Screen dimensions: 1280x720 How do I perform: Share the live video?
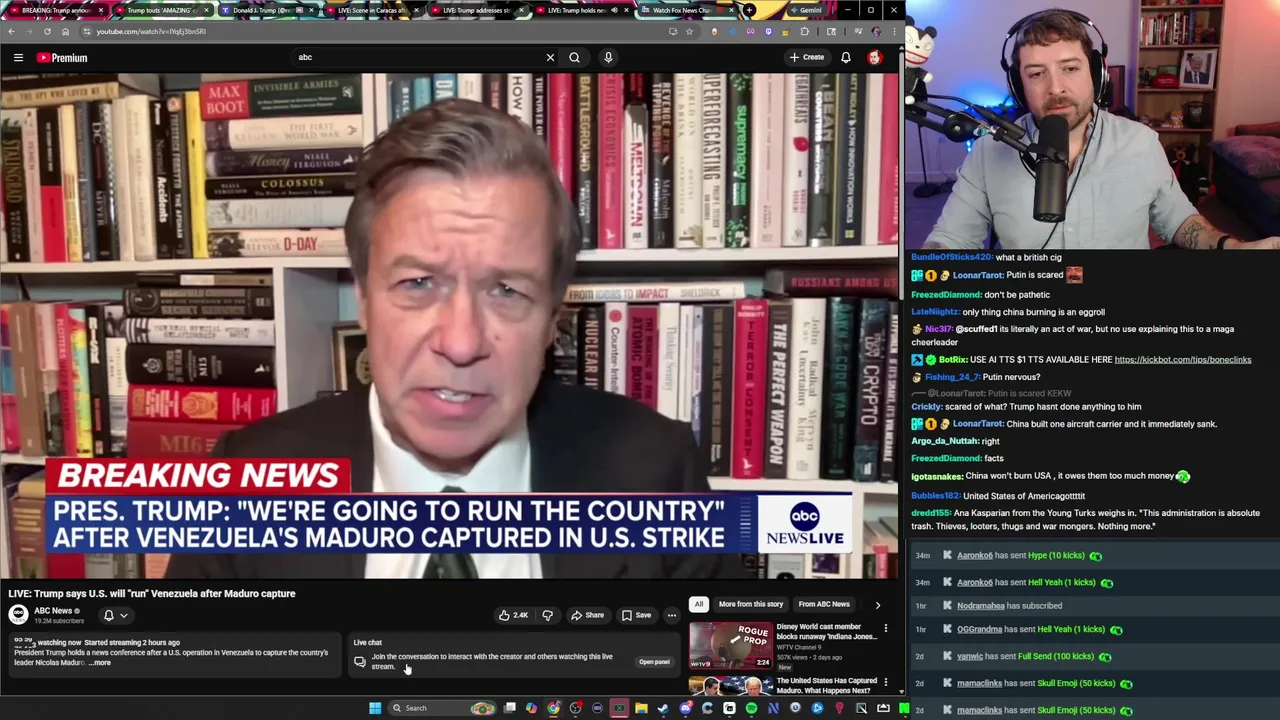587,615
